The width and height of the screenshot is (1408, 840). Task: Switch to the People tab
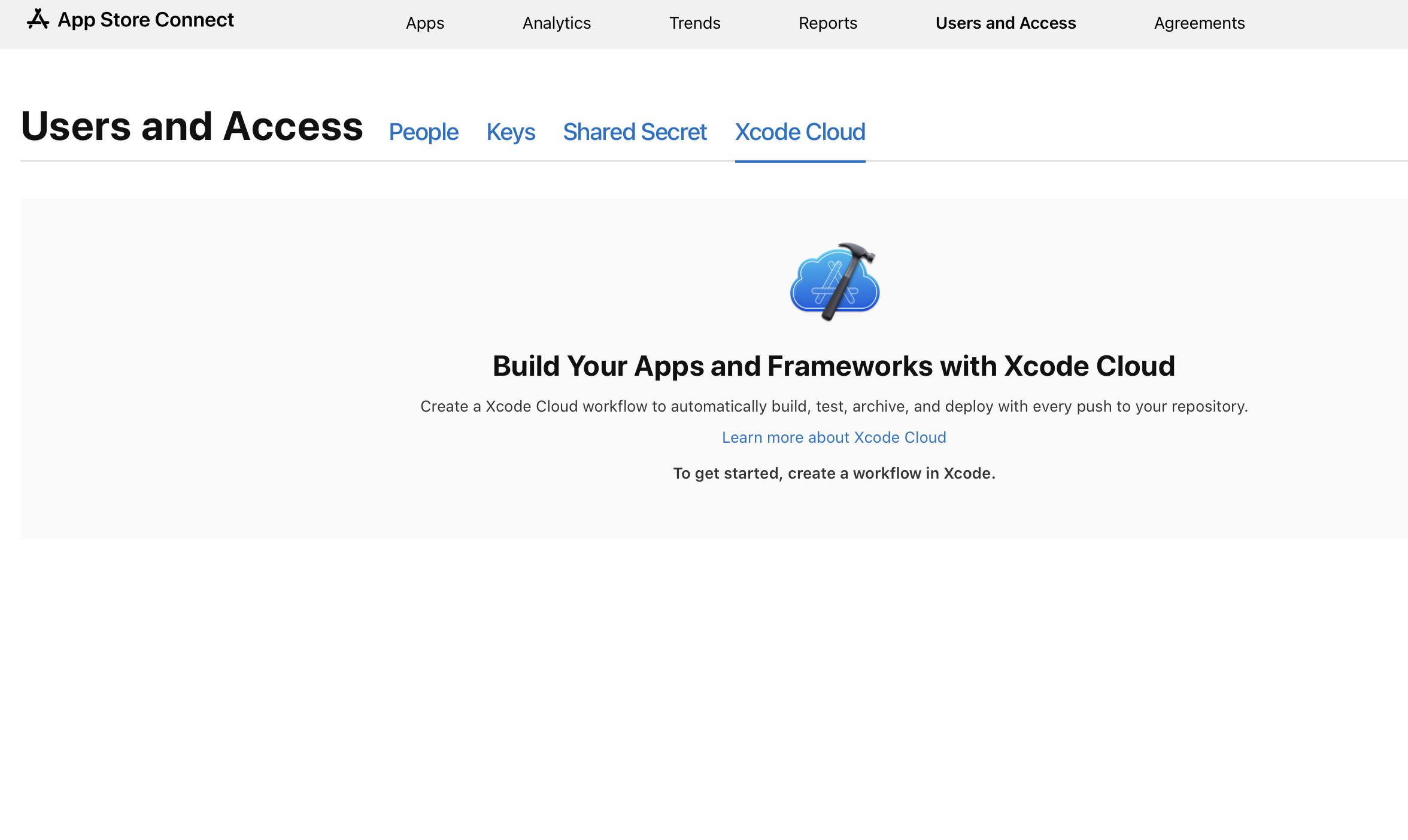(x=424, y=132)
